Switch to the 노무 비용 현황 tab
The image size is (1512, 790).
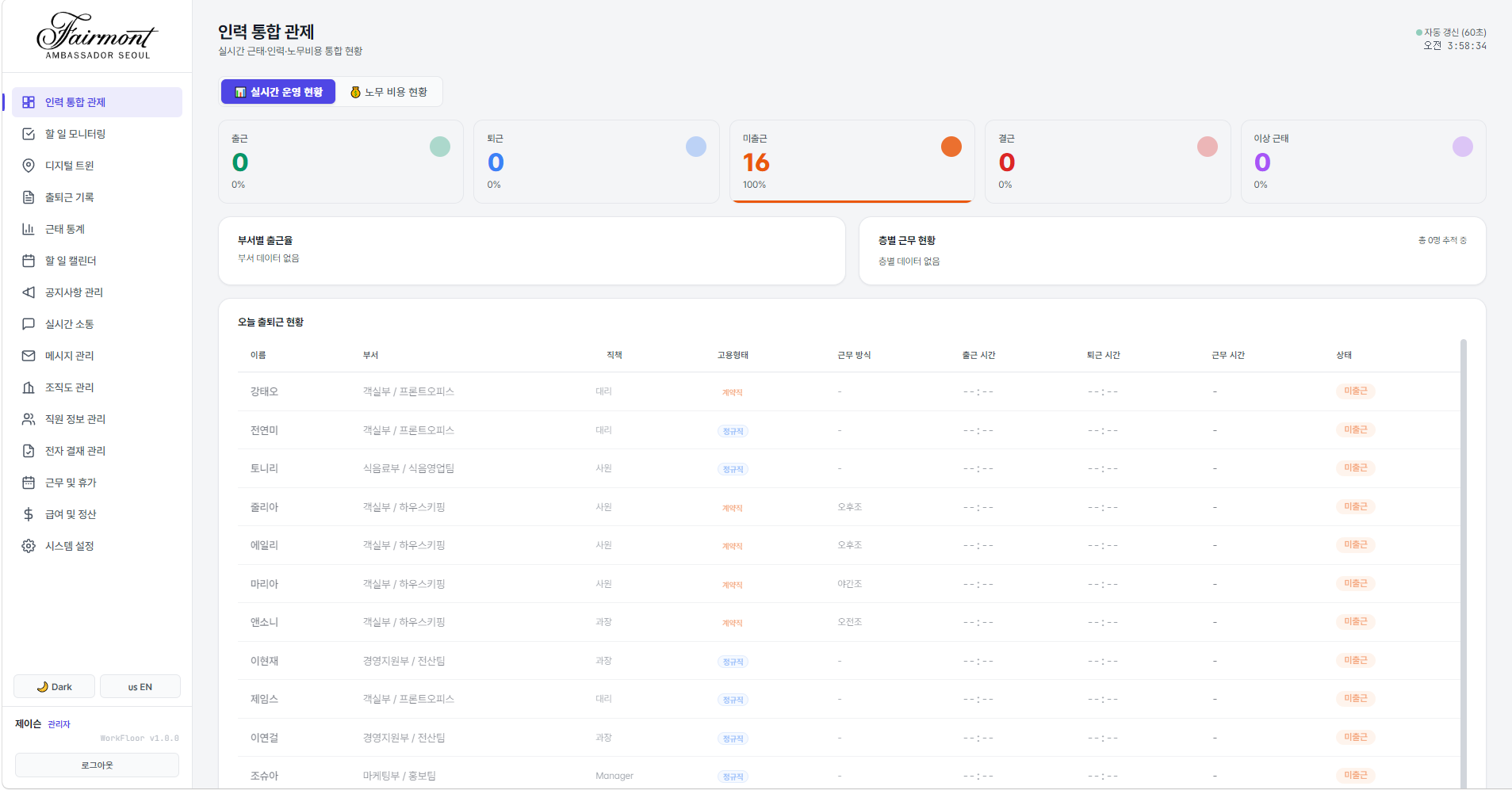click(x=389, y=92)
